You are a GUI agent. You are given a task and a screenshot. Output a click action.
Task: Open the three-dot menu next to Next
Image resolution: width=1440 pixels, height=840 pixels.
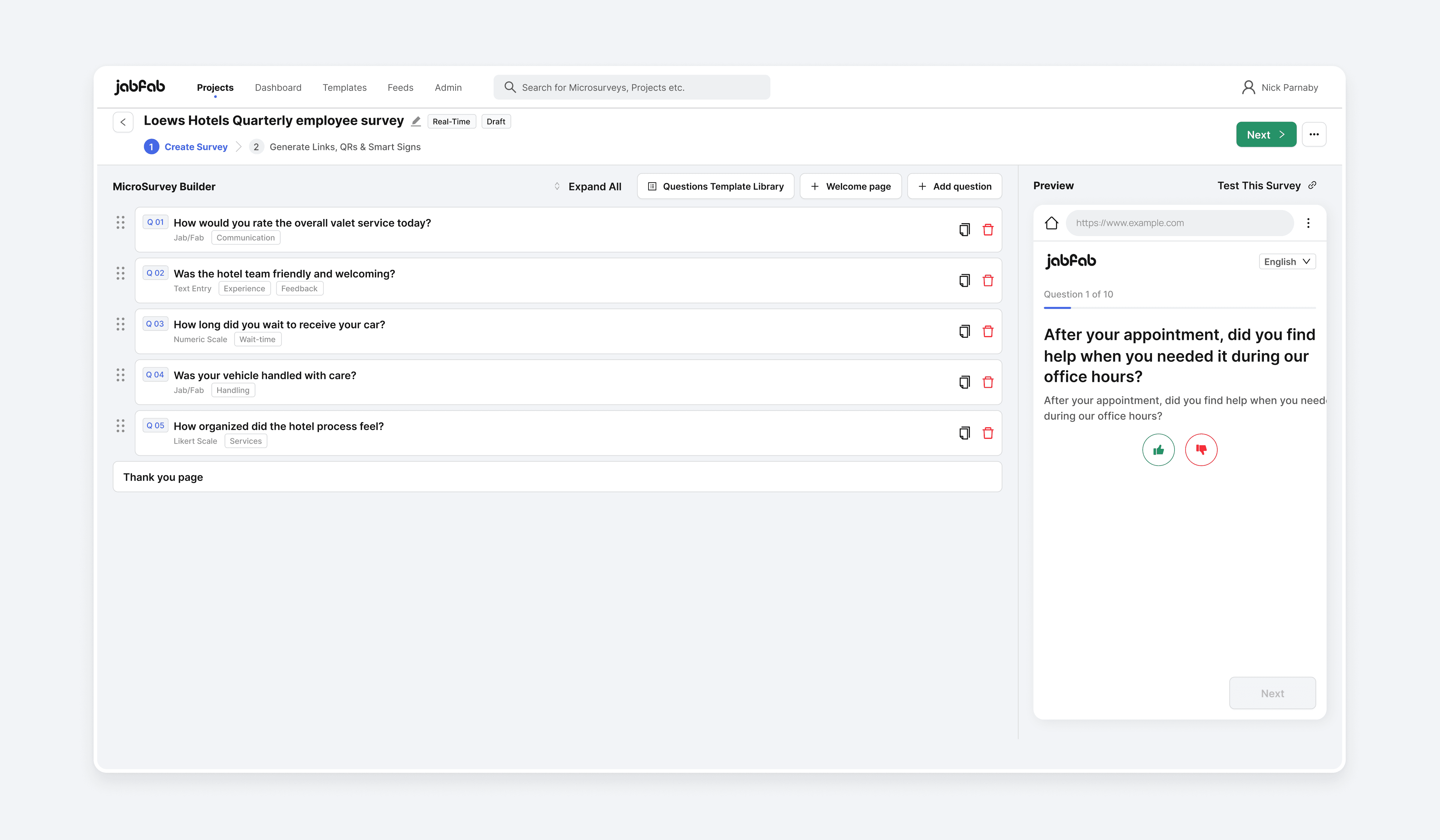(x=1314, y=134)
